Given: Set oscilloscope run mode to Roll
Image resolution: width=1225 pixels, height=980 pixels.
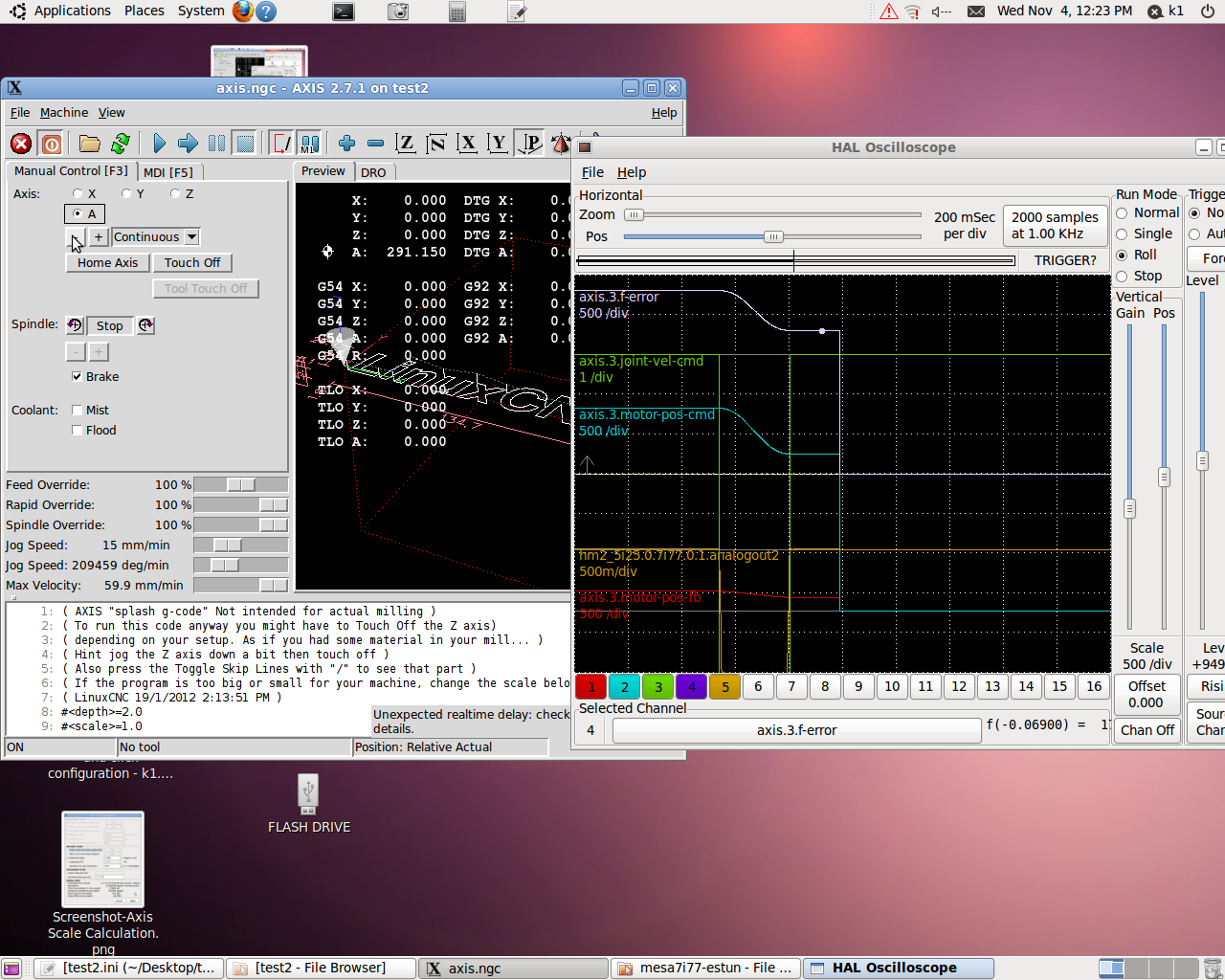Looking at the screenshot, I should click(x=1122, y=255).
